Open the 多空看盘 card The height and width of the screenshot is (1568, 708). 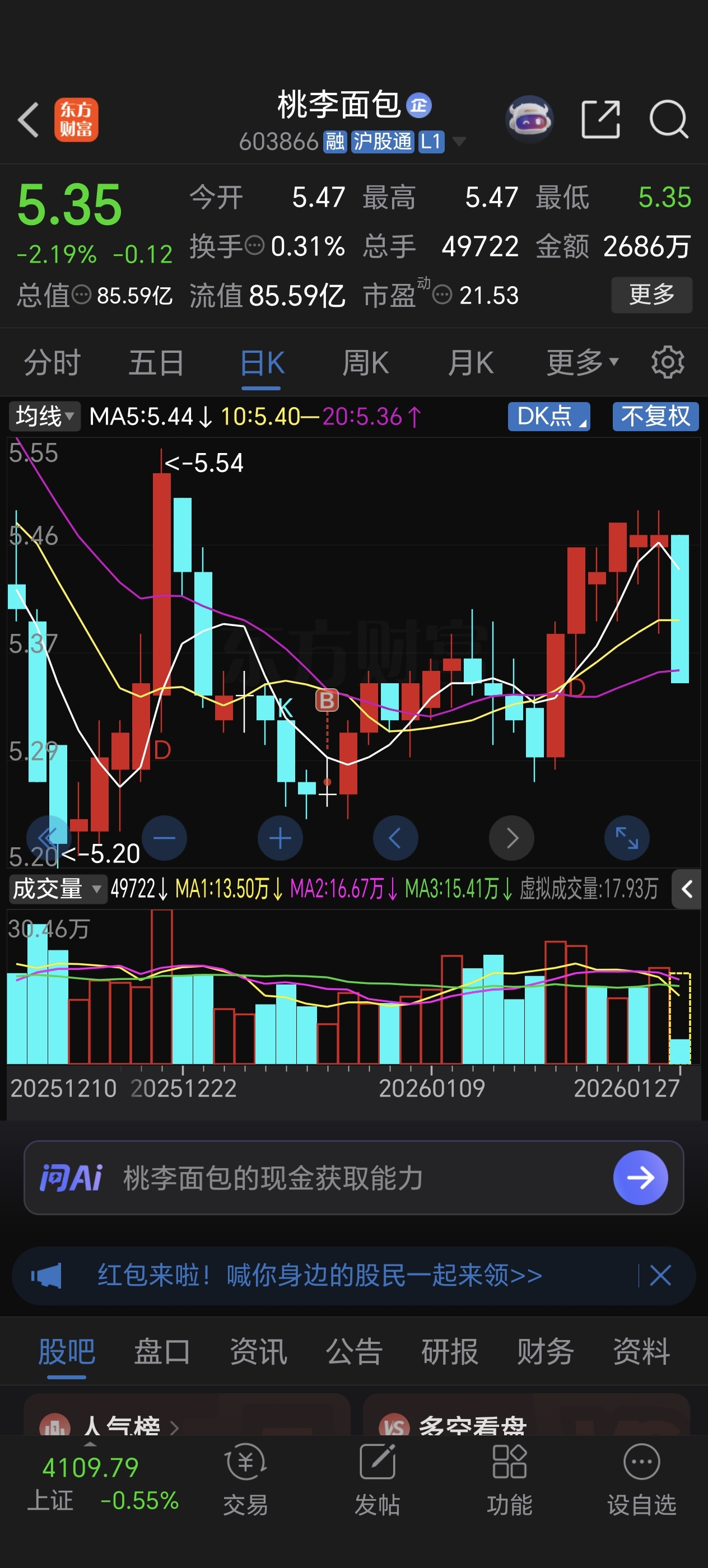click(526, 1416)
